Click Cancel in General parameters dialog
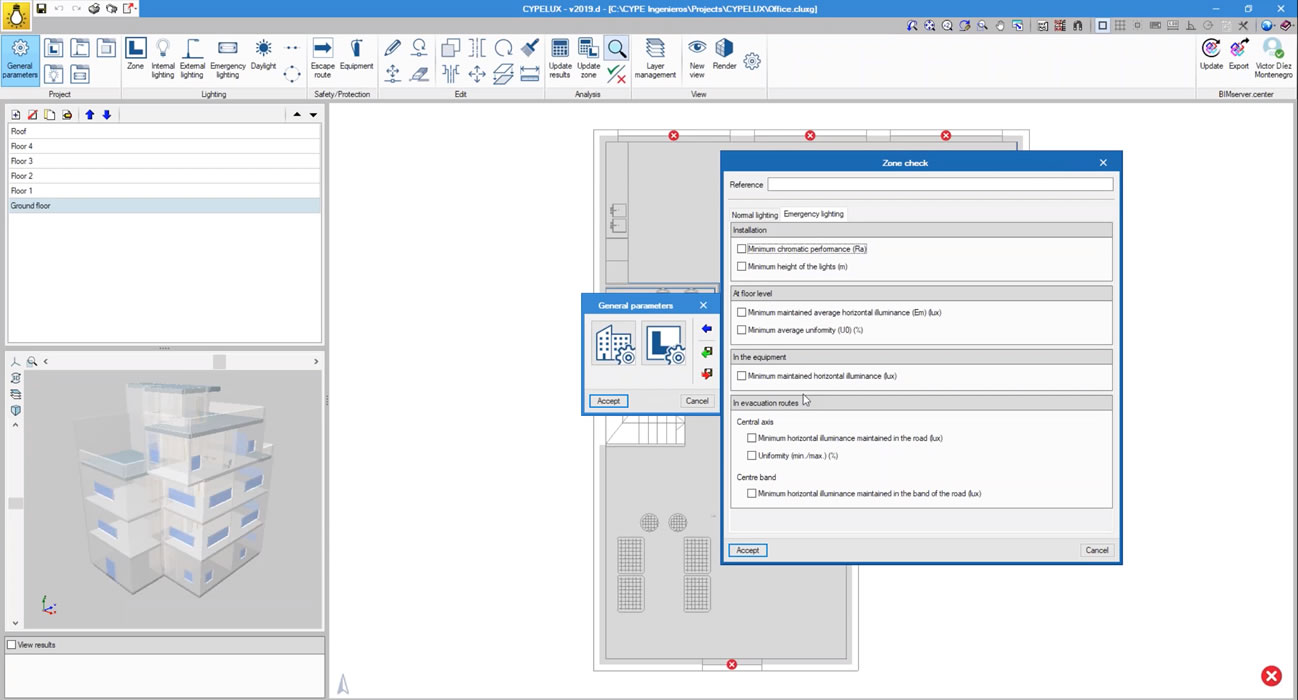This screenshot has width=1298, height=700. tap(697, 401)
